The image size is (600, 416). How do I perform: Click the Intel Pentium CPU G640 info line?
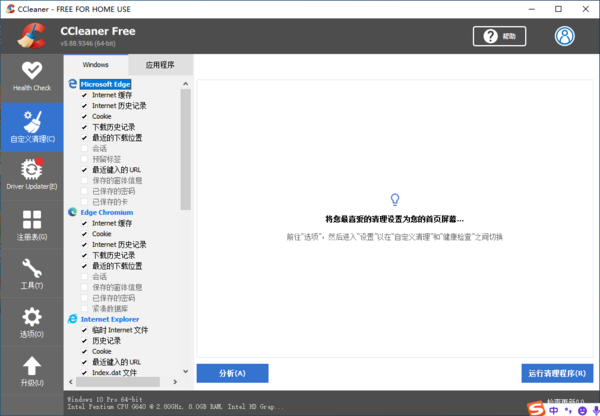[175, 407]
